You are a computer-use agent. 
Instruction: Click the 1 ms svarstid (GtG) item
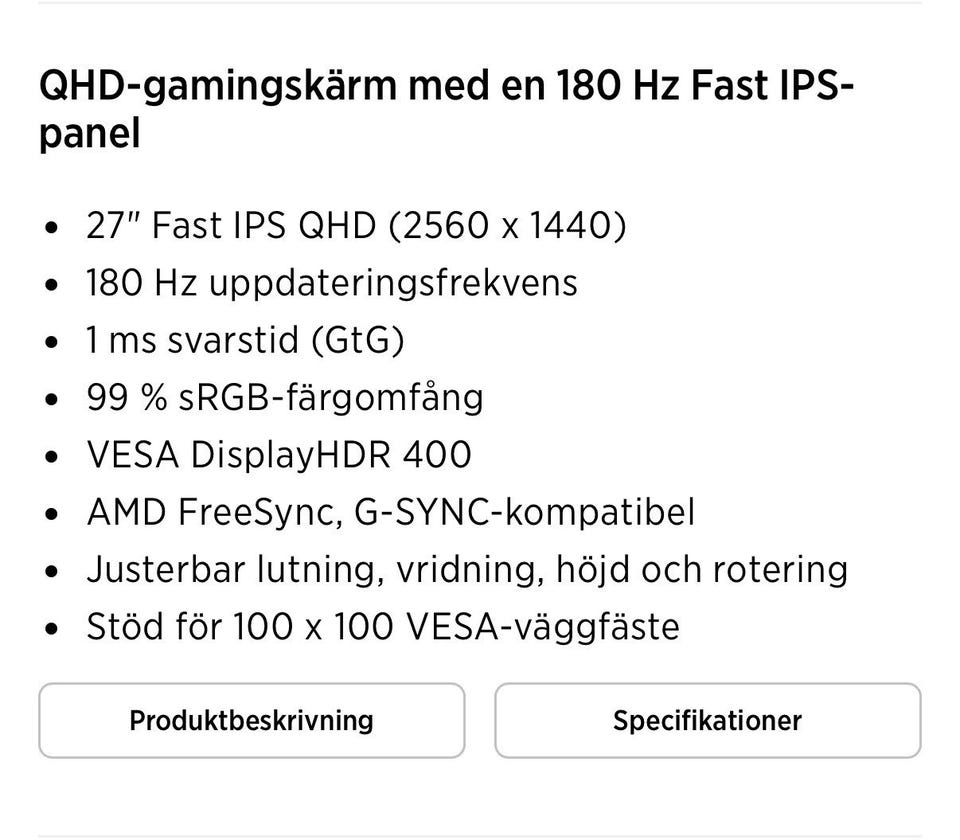245,340
